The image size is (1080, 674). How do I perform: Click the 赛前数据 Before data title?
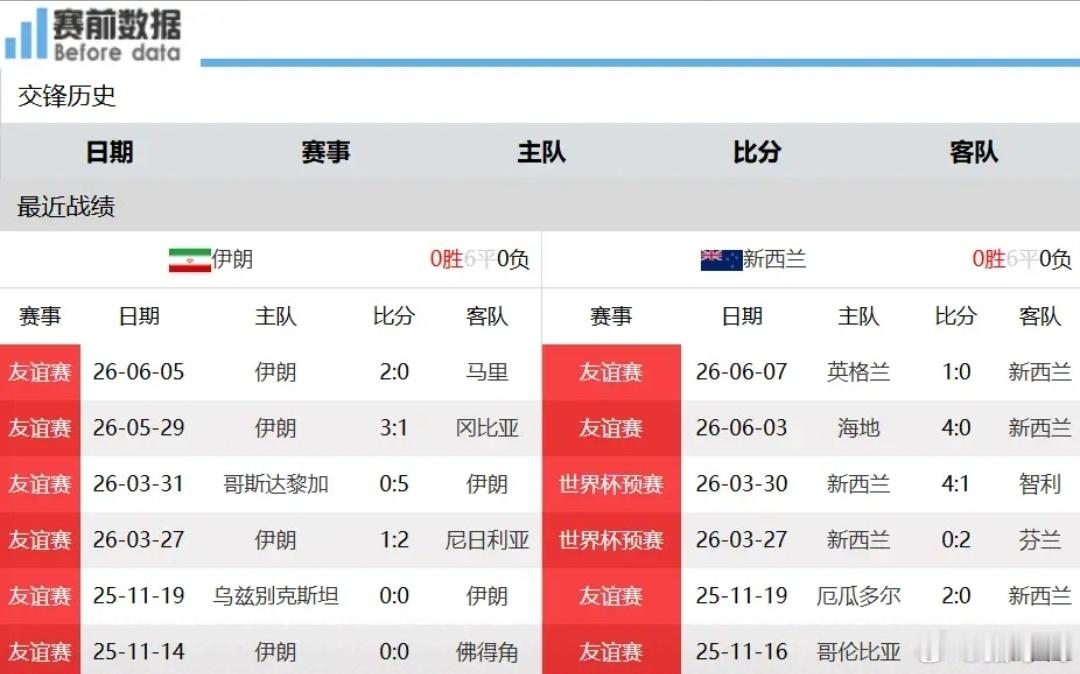pyautogui.click(x=117, y=34)
